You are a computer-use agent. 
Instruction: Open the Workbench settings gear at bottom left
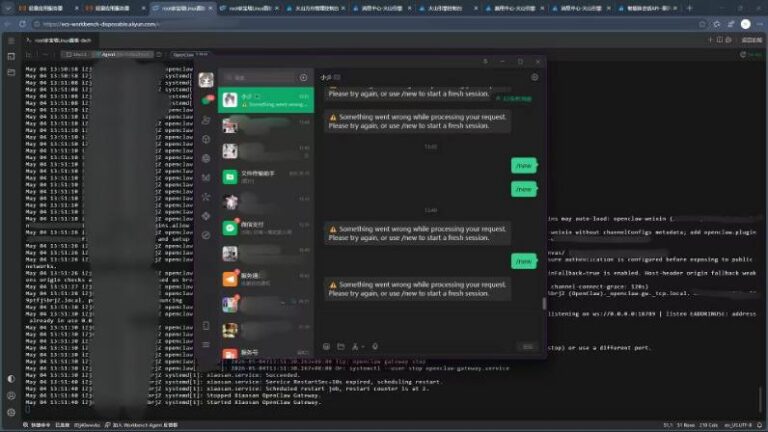click(x=11, y=412)
